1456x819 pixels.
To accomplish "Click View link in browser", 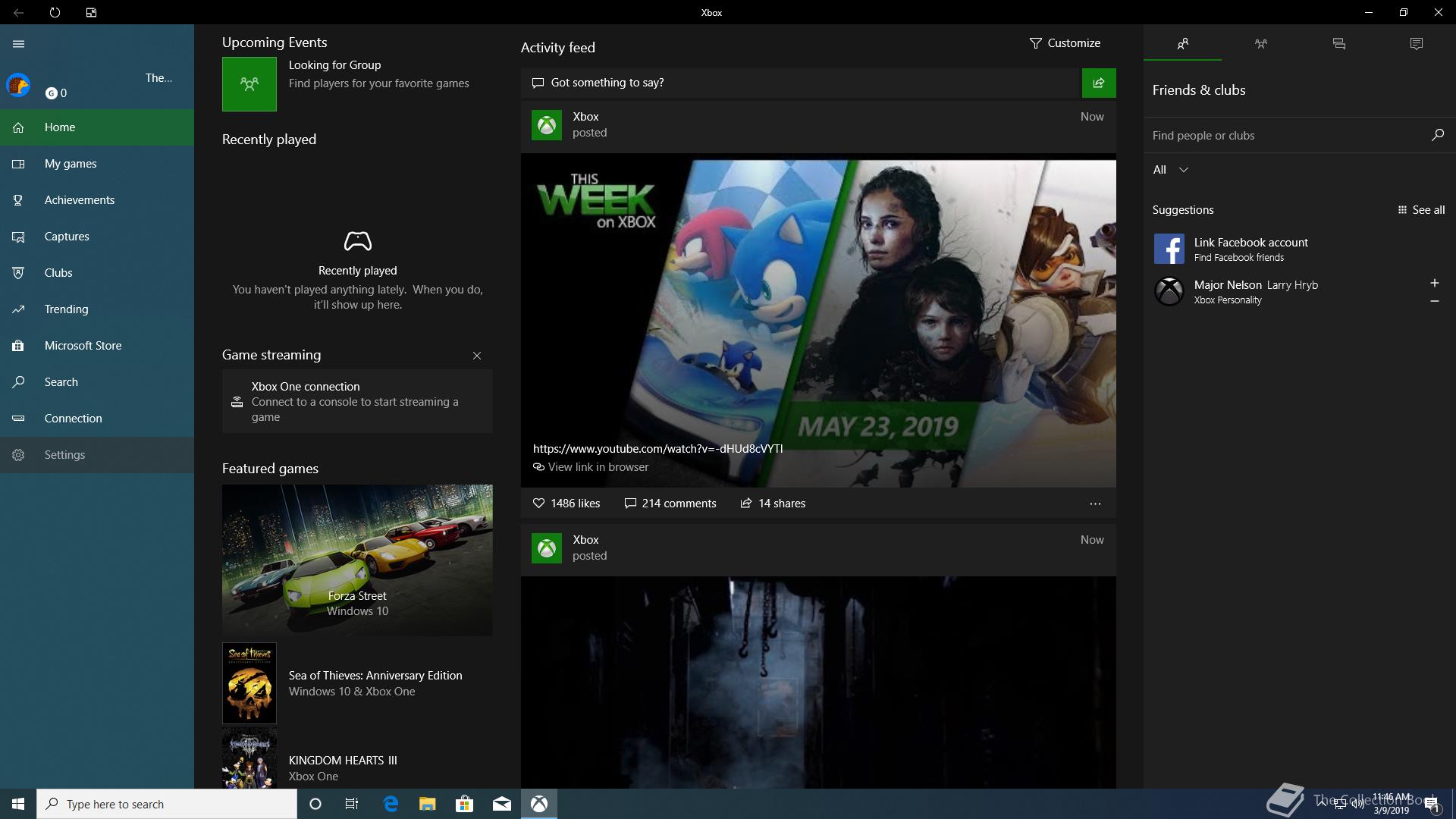I will tap(591, 467).
